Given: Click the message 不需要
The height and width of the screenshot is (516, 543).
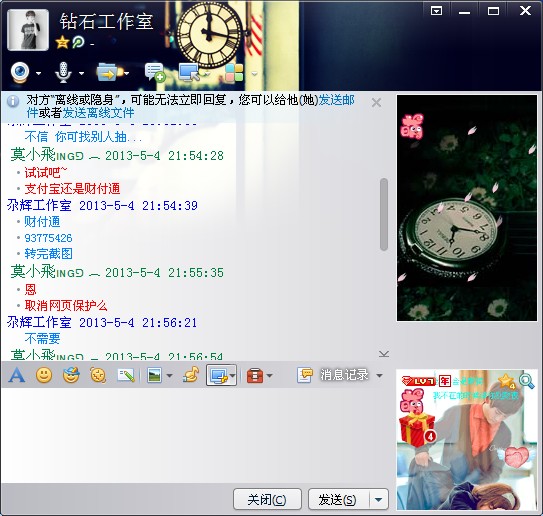Looking at the screenshot, I should [x=42, y=338].
